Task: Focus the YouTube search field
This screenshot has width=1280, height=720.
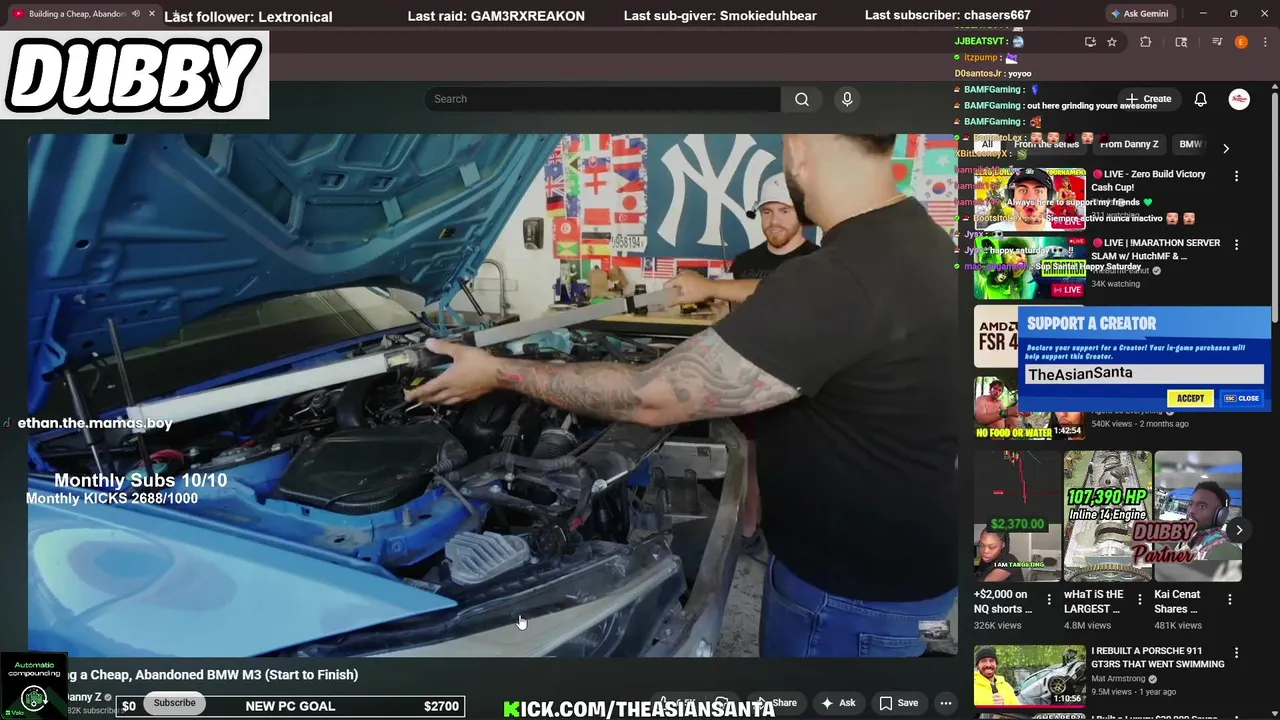Action: point(603,99)
